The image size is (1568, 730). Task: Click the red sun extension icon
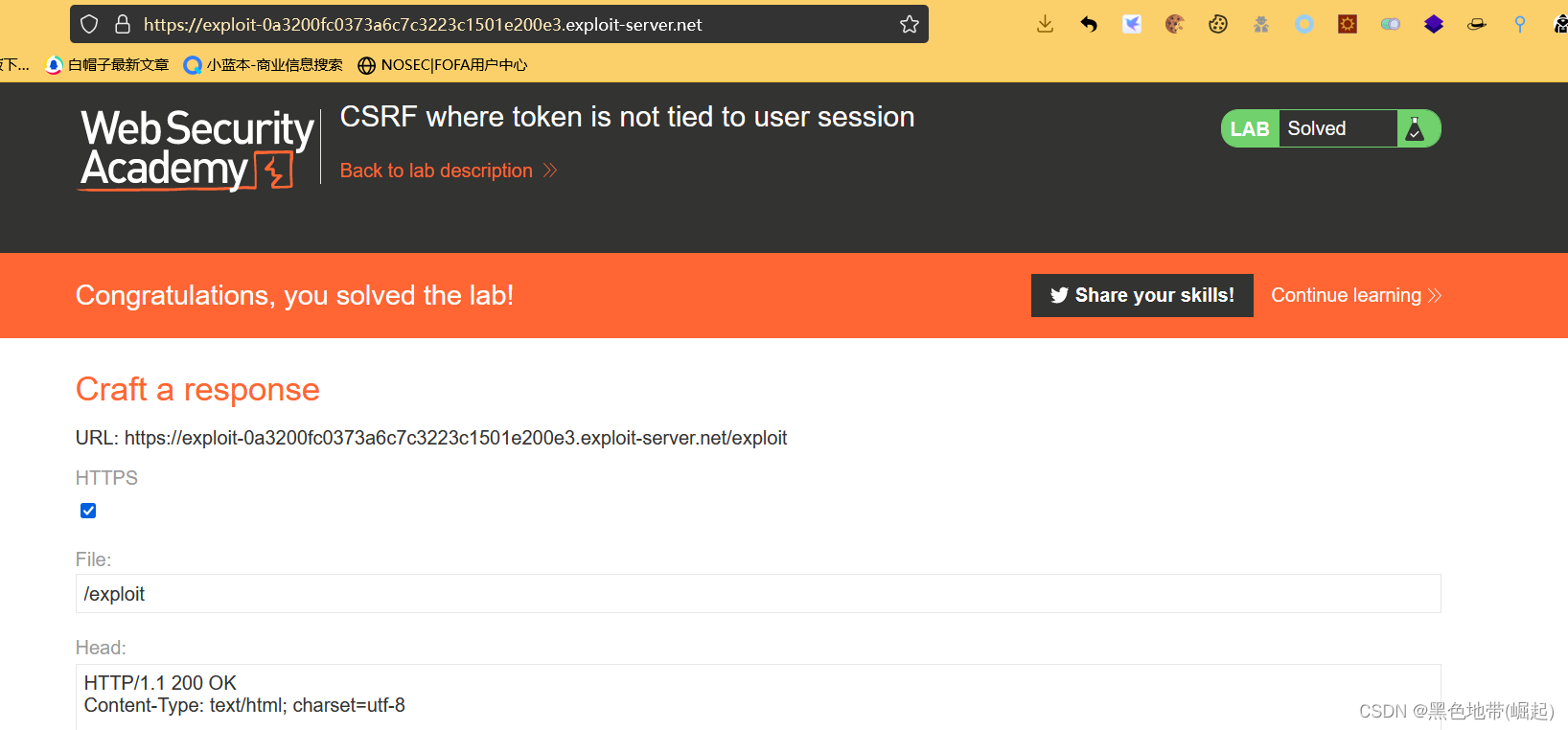tap(1348, 24)
